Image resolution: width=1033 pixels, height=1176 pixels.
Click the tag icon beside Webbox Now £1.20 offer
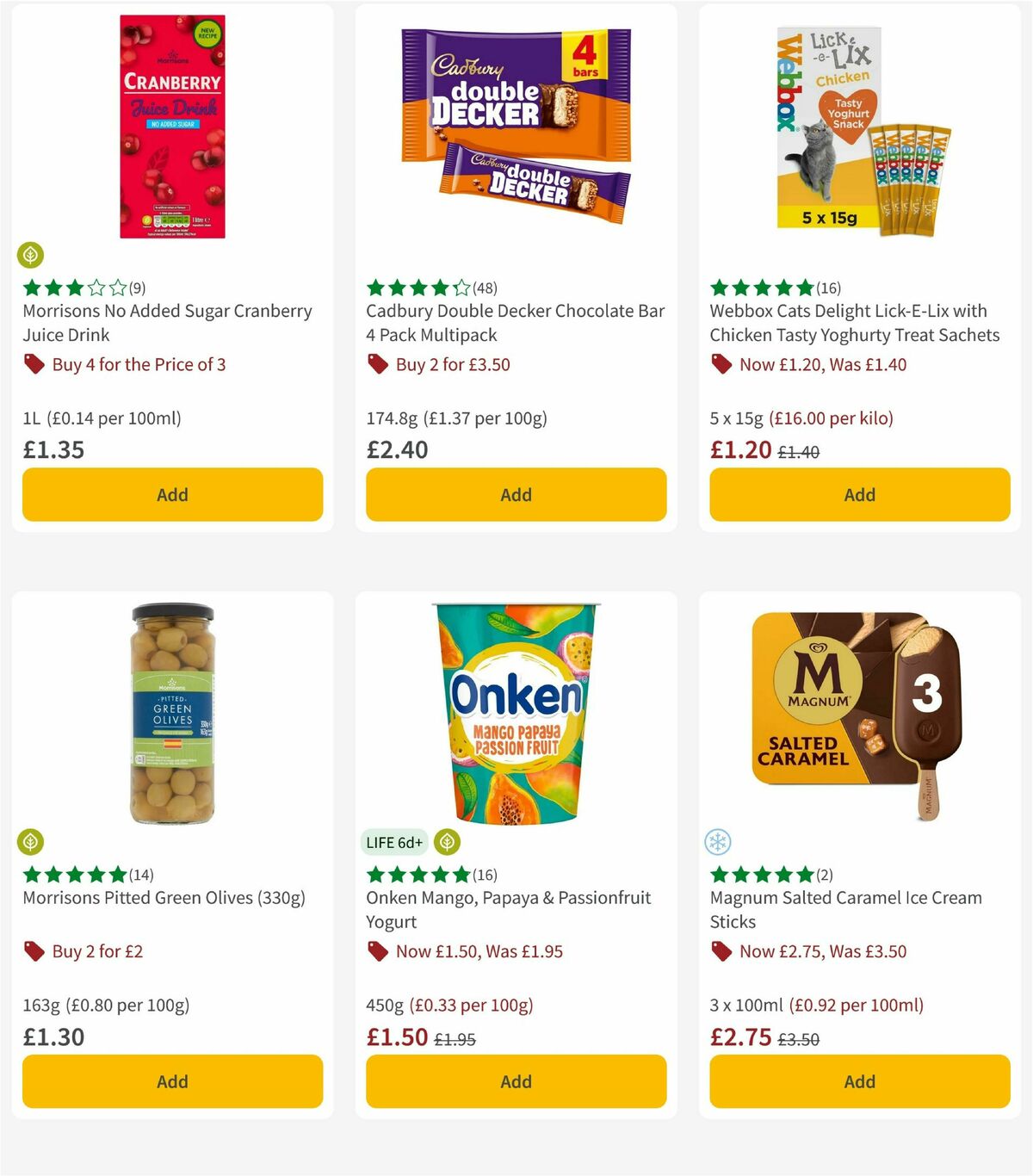click(721, 364)
